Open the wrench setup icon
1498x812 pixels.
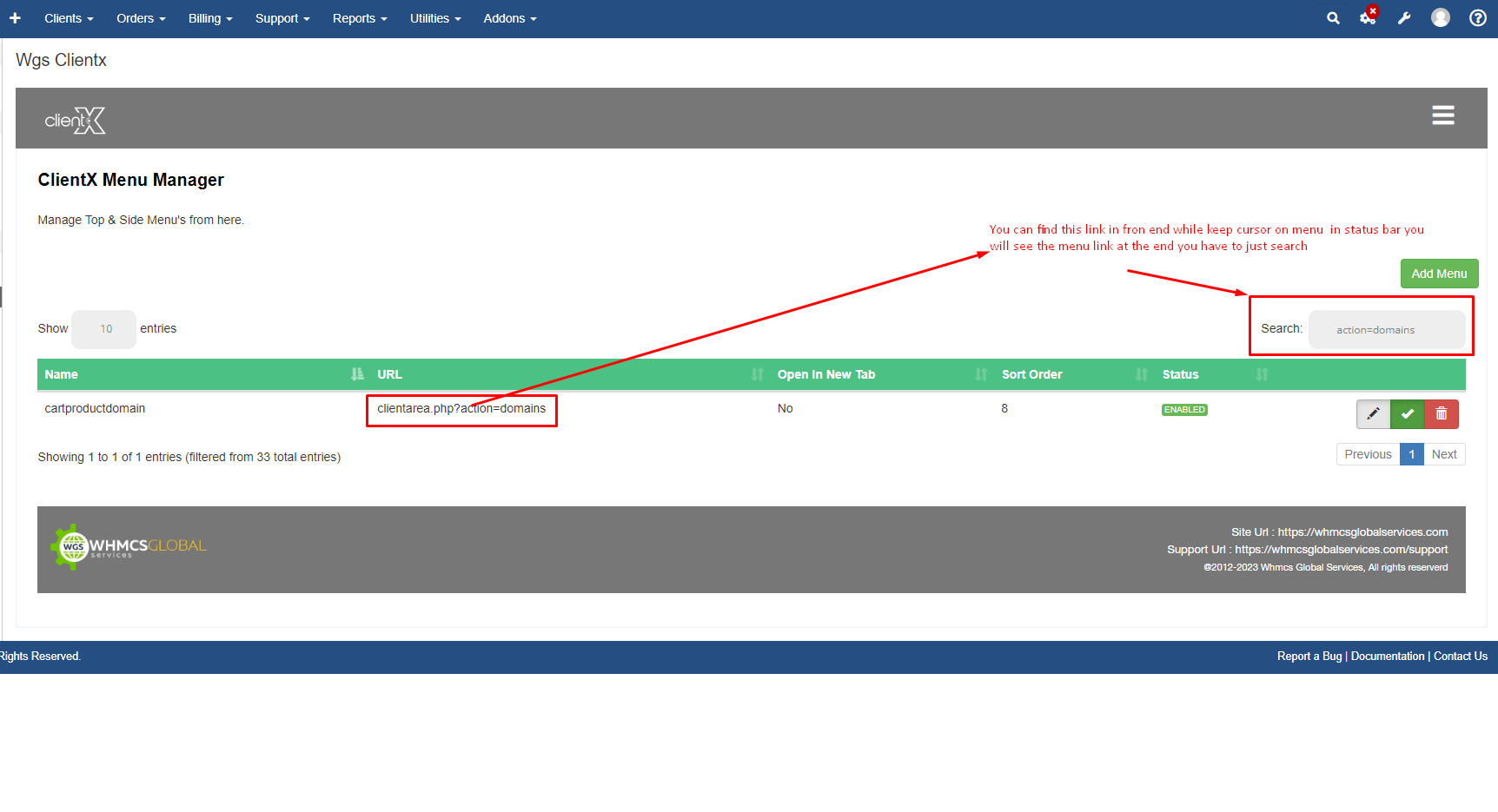1404,18
